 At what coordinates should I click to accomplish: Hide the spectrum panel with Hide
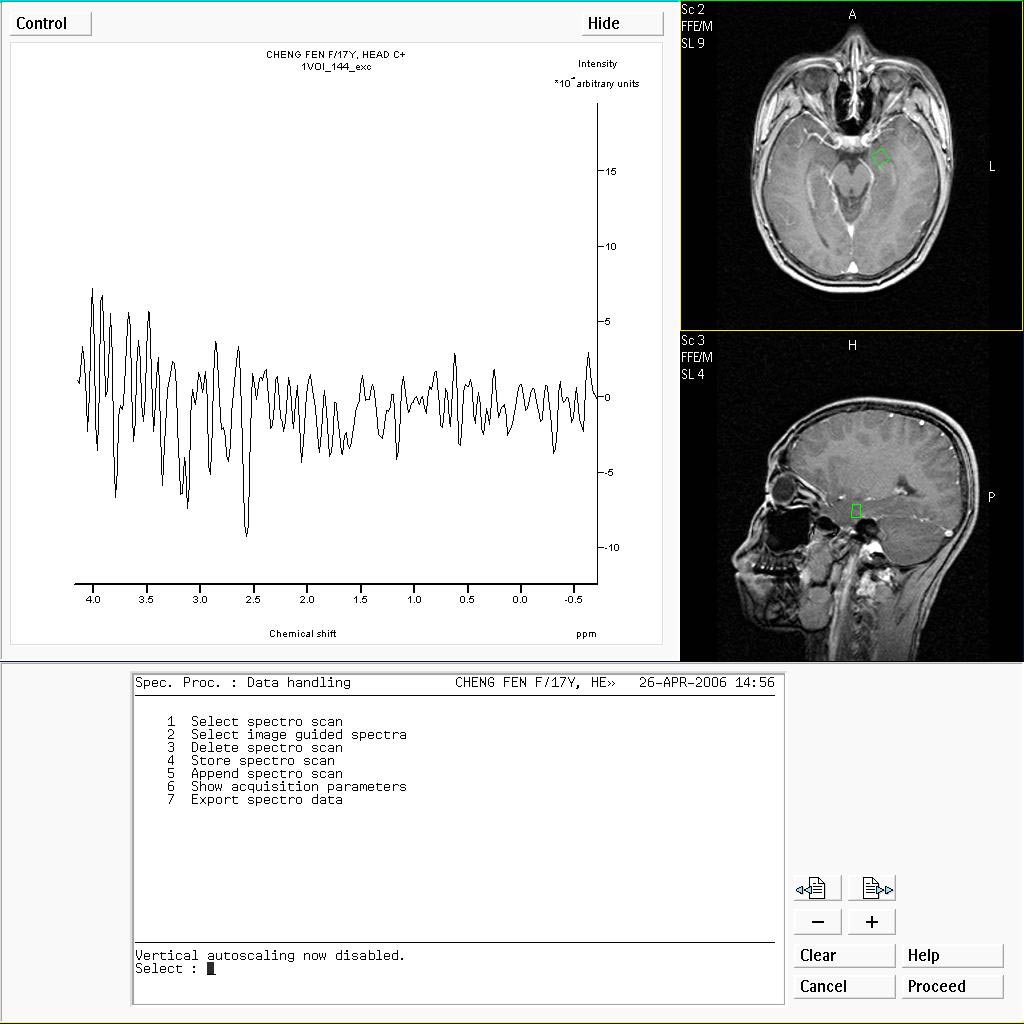[x=621, y=24]
